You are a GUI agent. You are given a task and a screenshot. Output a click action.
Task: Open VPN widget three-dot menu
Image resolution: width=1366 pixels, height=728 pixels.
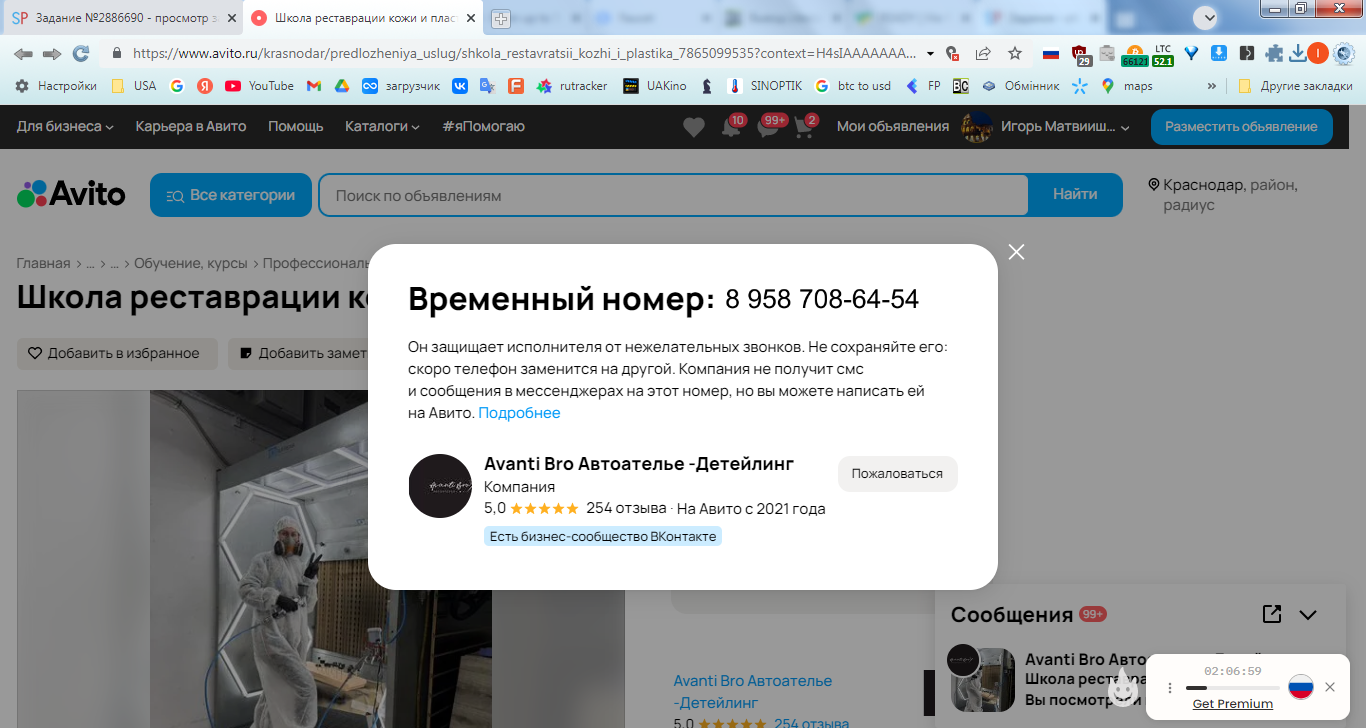click(x=1170, y=688)
